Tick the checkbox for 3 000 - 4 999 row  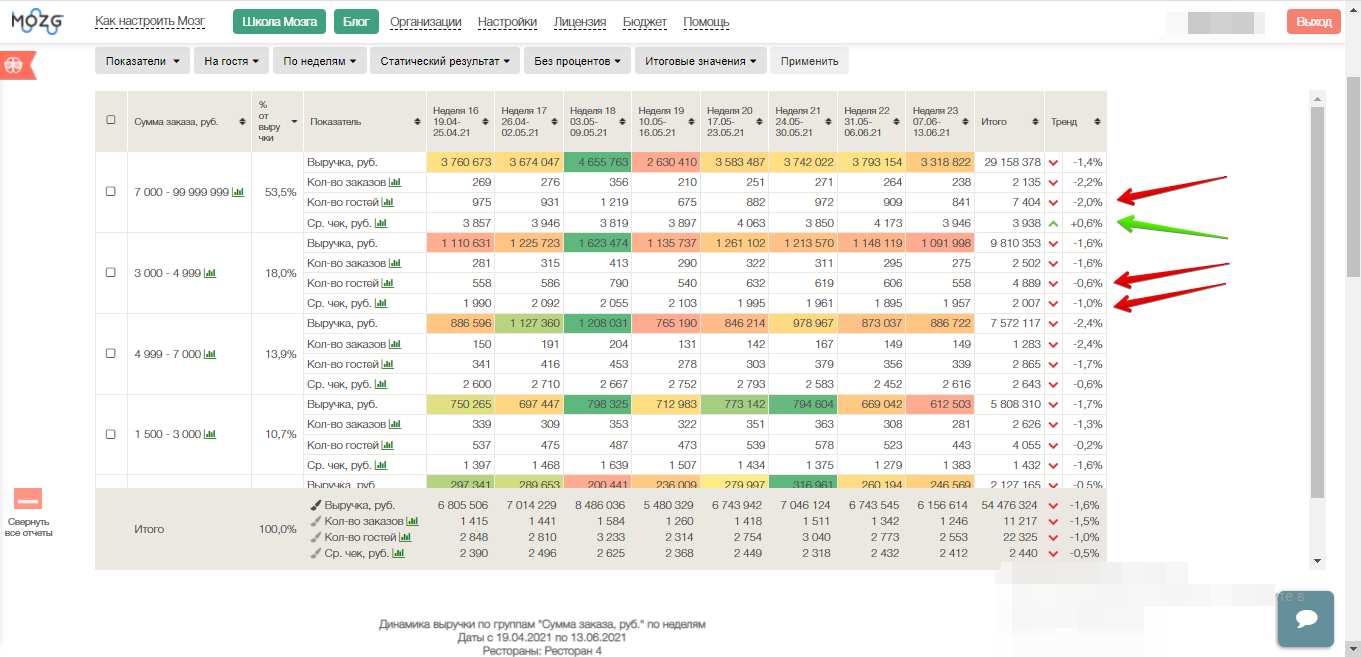(x=111, y=273)
